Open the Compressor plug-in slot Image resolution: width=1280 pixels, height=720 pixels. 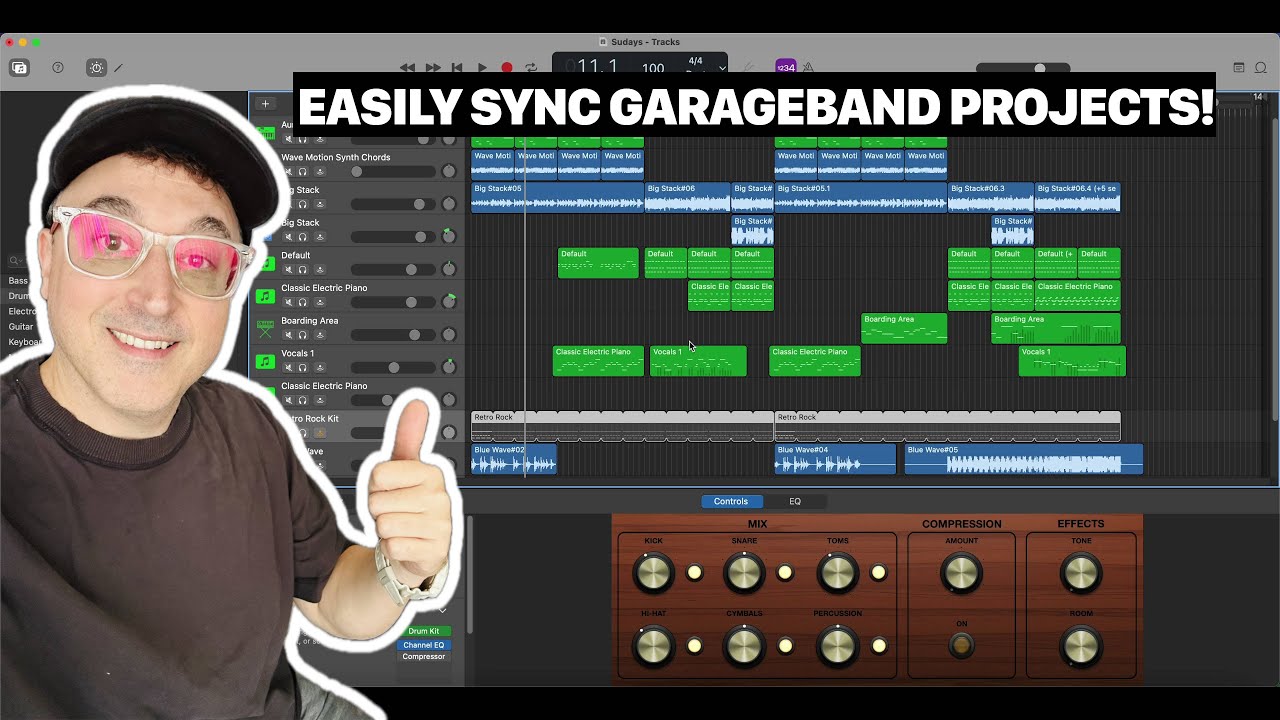(x=424, y=657)
